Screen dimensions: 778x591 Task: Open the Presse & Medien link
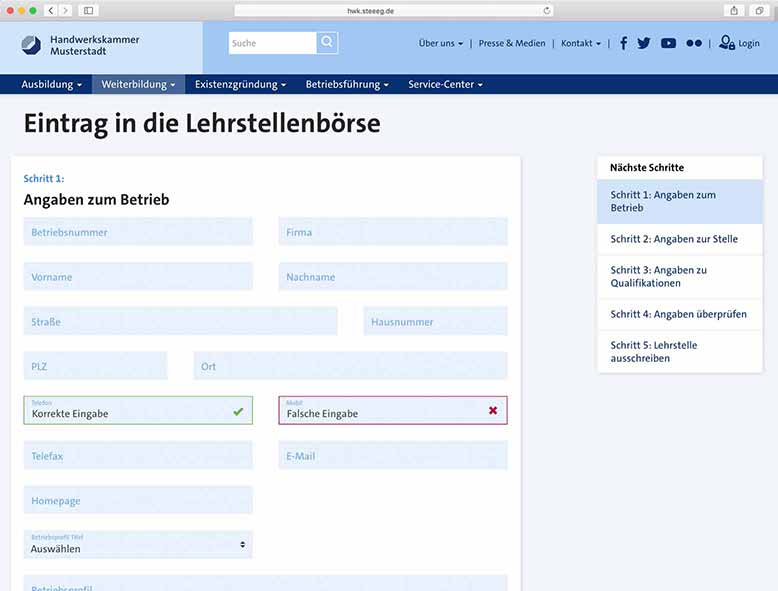pos(512,44)
